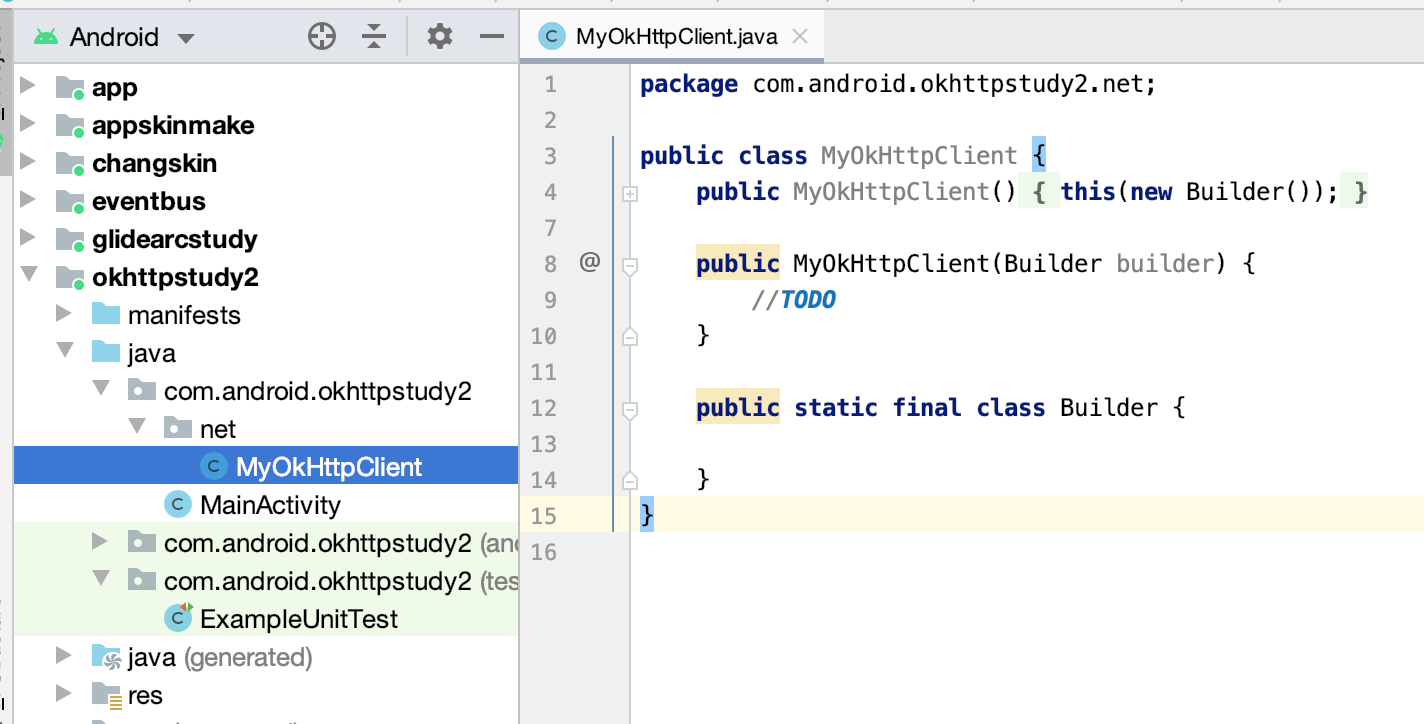Select the appskinmake module folder icon
The height and width of the screenshot is (724, 1424).
70,126
